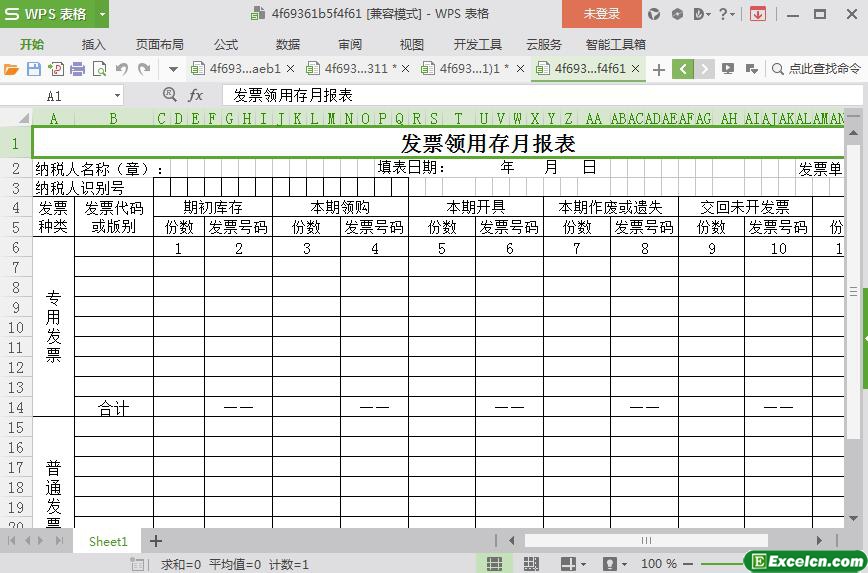Screen dimensions: 868x573
Task: Click the fx insert function icon
Action: (x=195, y=95)
